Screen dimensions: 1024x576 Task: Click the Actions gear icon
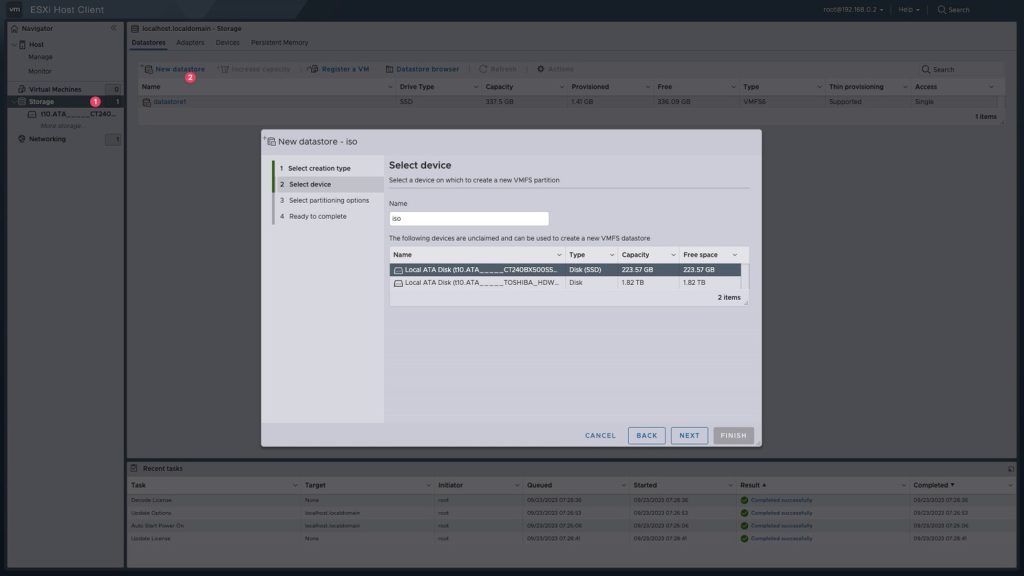coord(541,69)
